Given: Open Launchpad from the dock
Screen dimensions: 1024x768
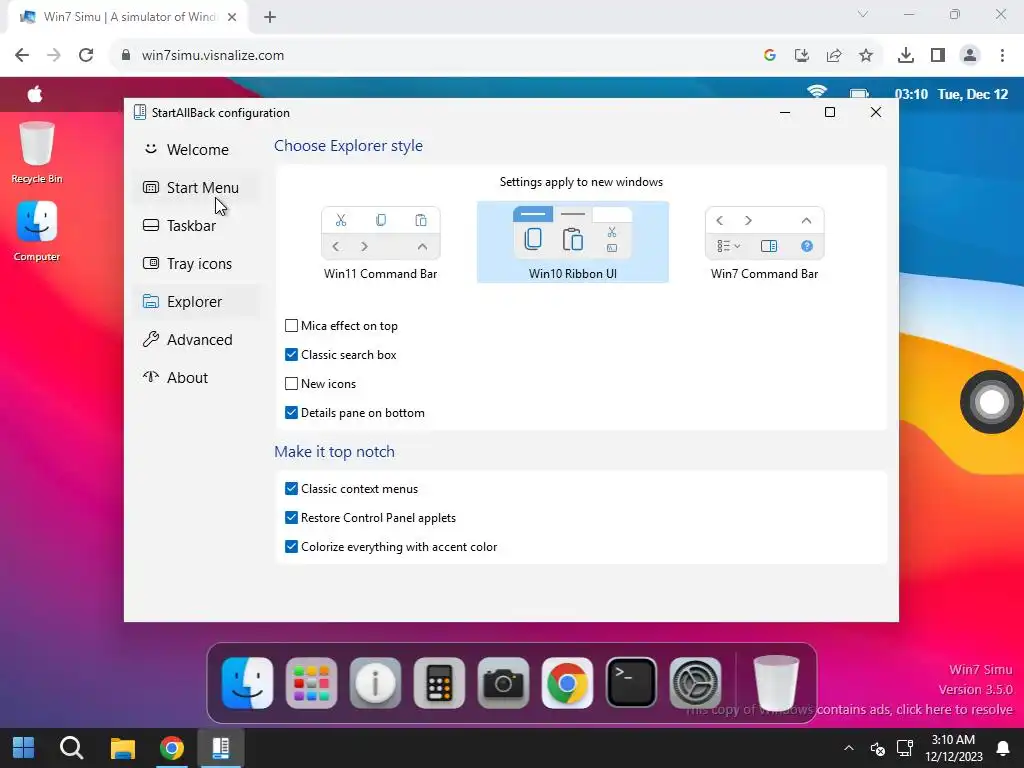Looking at the screenshot, I should [312, 683].
